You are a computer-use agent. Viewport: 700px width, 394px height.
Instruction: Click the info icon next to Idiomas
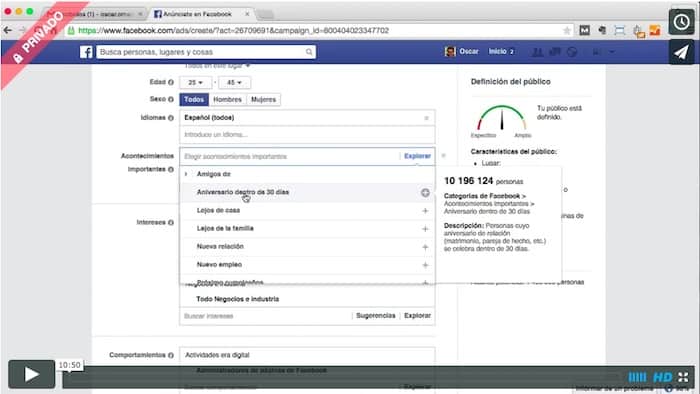click(x=171, y=118)
